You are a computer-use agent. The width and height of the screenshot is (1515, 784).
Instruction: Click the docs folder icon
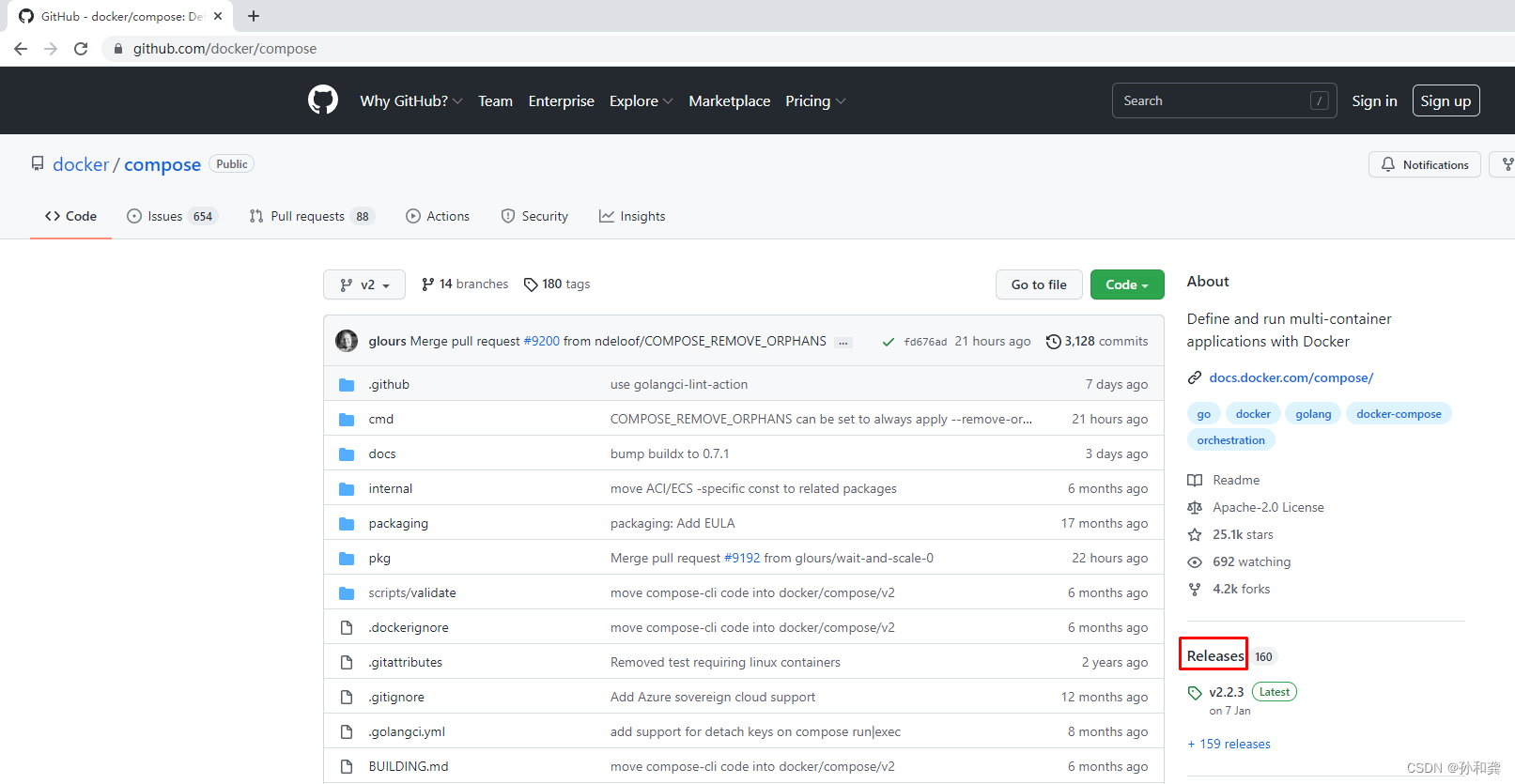pyautogui.click(x=347, y=454)
